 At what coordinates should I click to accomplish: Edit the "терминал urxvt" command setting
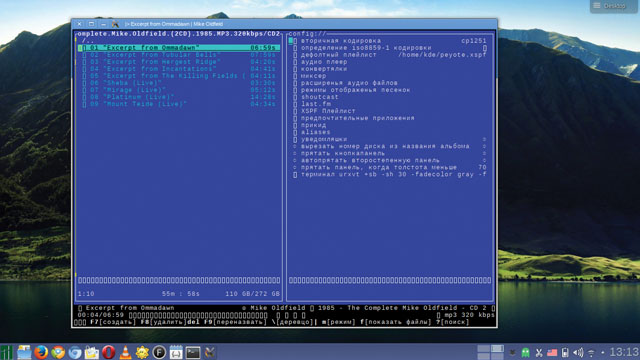[389, 174]
